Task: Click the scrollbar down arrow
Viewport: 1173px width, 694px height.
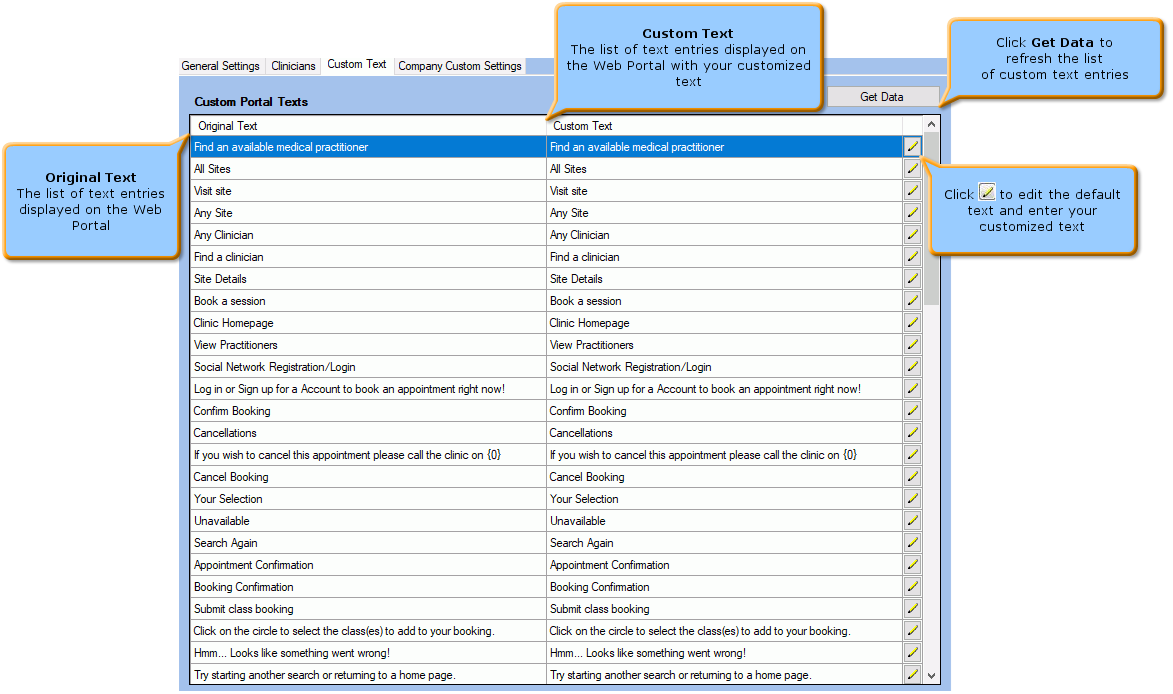Action: coord(931,676)
